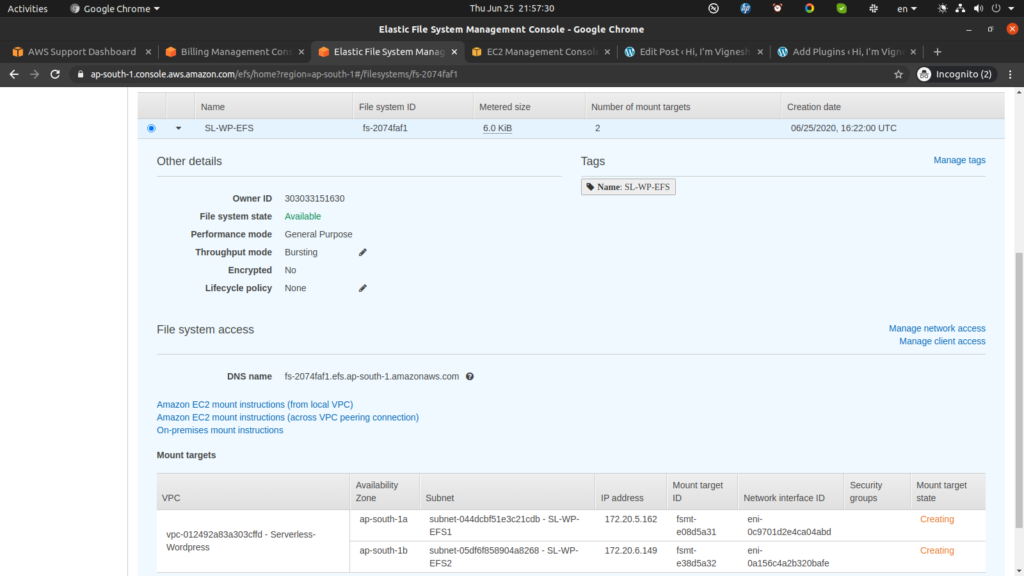Click the Chrome-colored tray icon
The image size is (1024, 576).
[809, 8]
